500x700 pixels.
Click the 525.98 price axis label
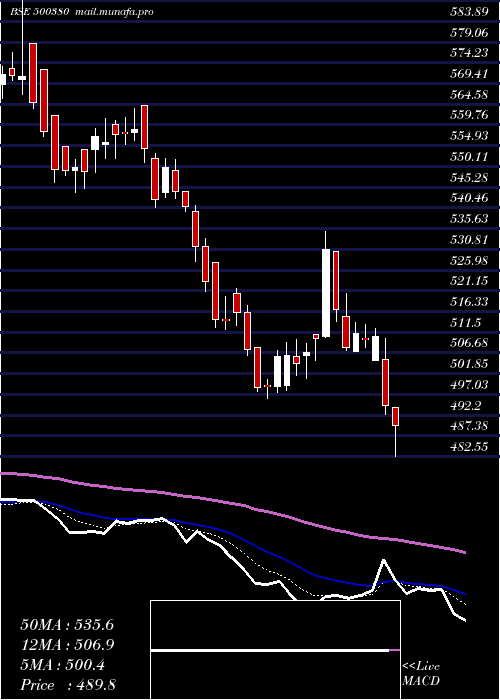(468, 261)
